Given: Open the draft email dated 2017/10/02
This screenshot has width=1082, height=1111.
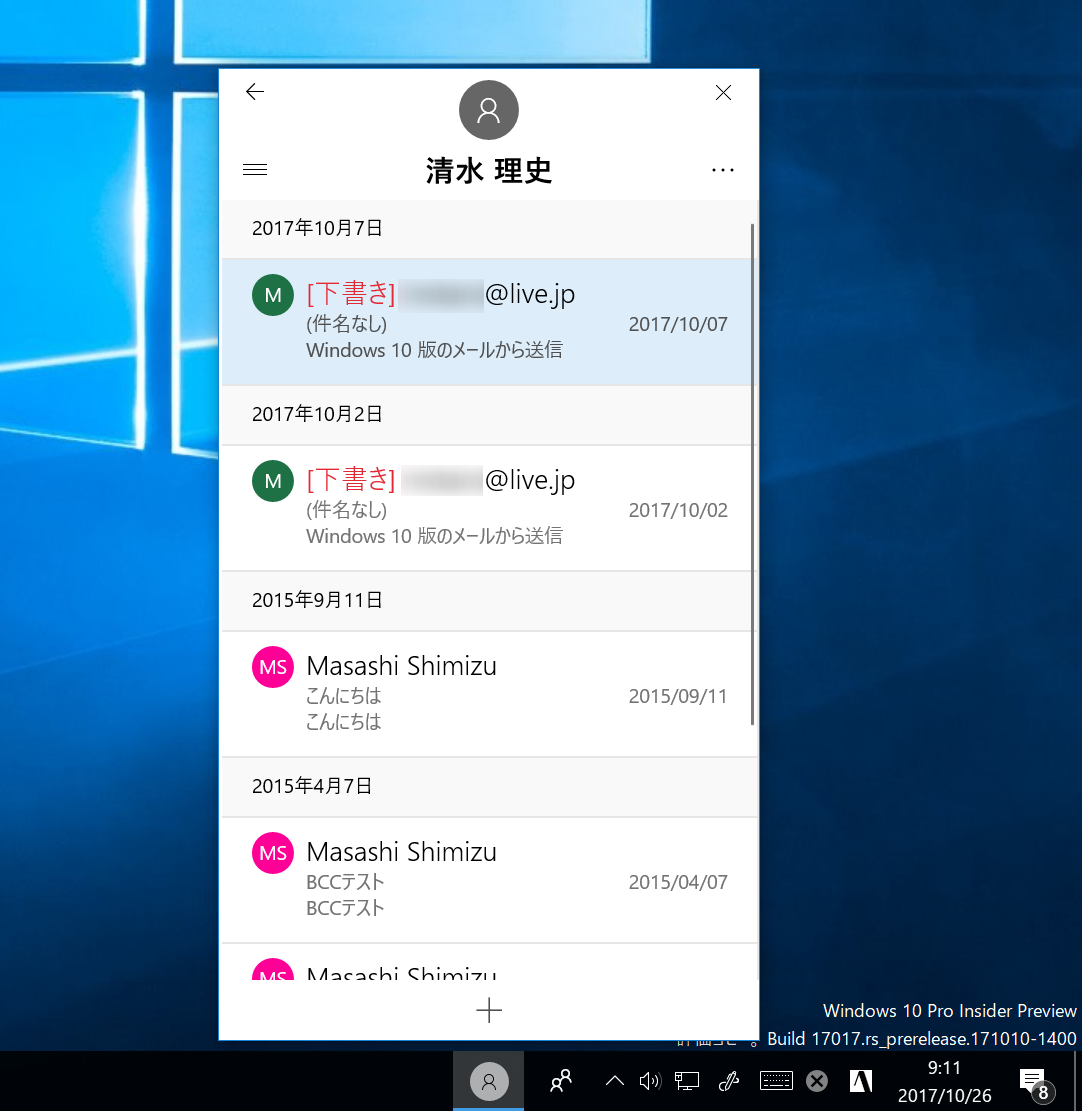Looking at the screenshot, I should 487,508.
